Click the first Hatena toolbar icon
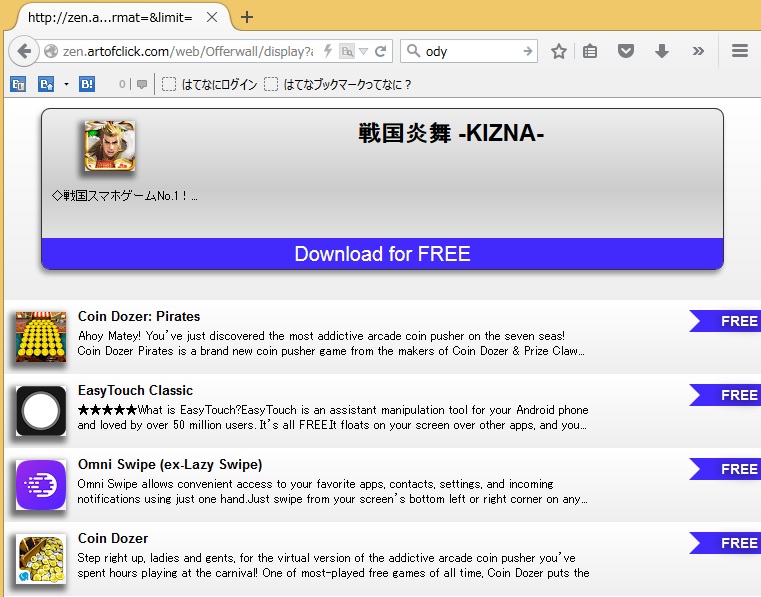The image size is (761, 597). pyautogui.click(x=18, y=84)
